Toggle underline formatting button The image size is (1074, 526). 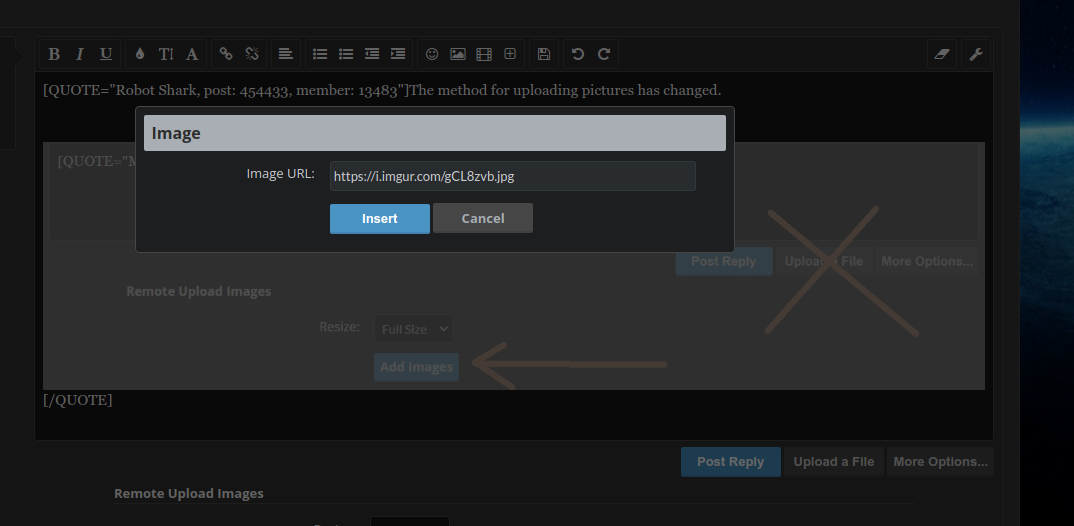click(x=106, y=54)
